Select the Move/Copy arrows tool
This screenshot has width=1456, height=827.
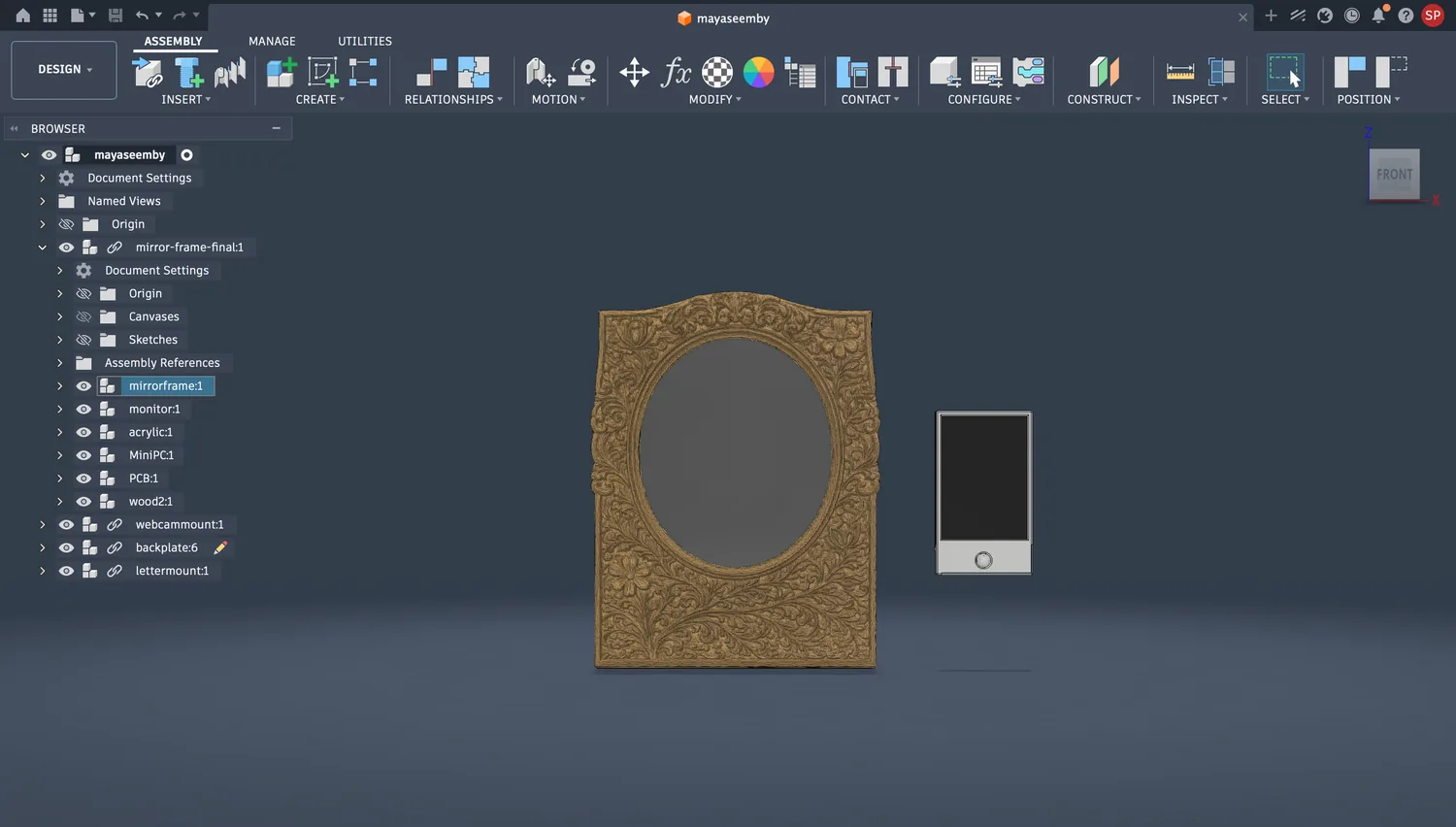[x=635, y=73]
